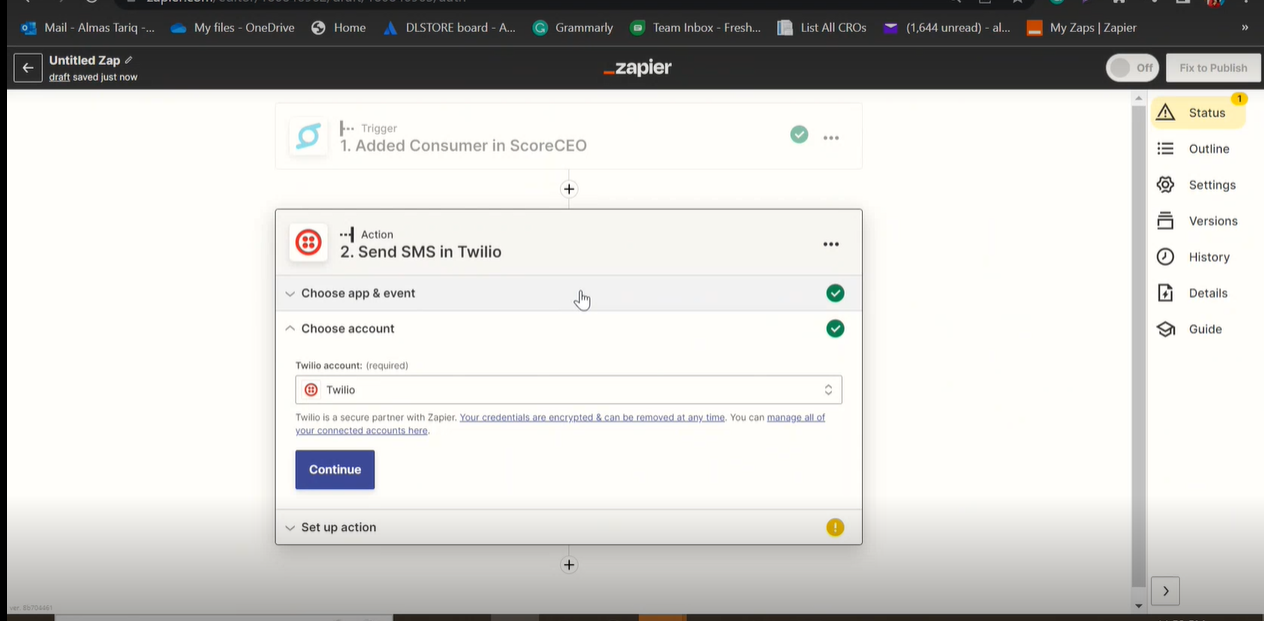The height and width of the screenshot is (621, 1264).
Task: Open Mail bookmark in bookmarks bar
Action: [88, 28]
